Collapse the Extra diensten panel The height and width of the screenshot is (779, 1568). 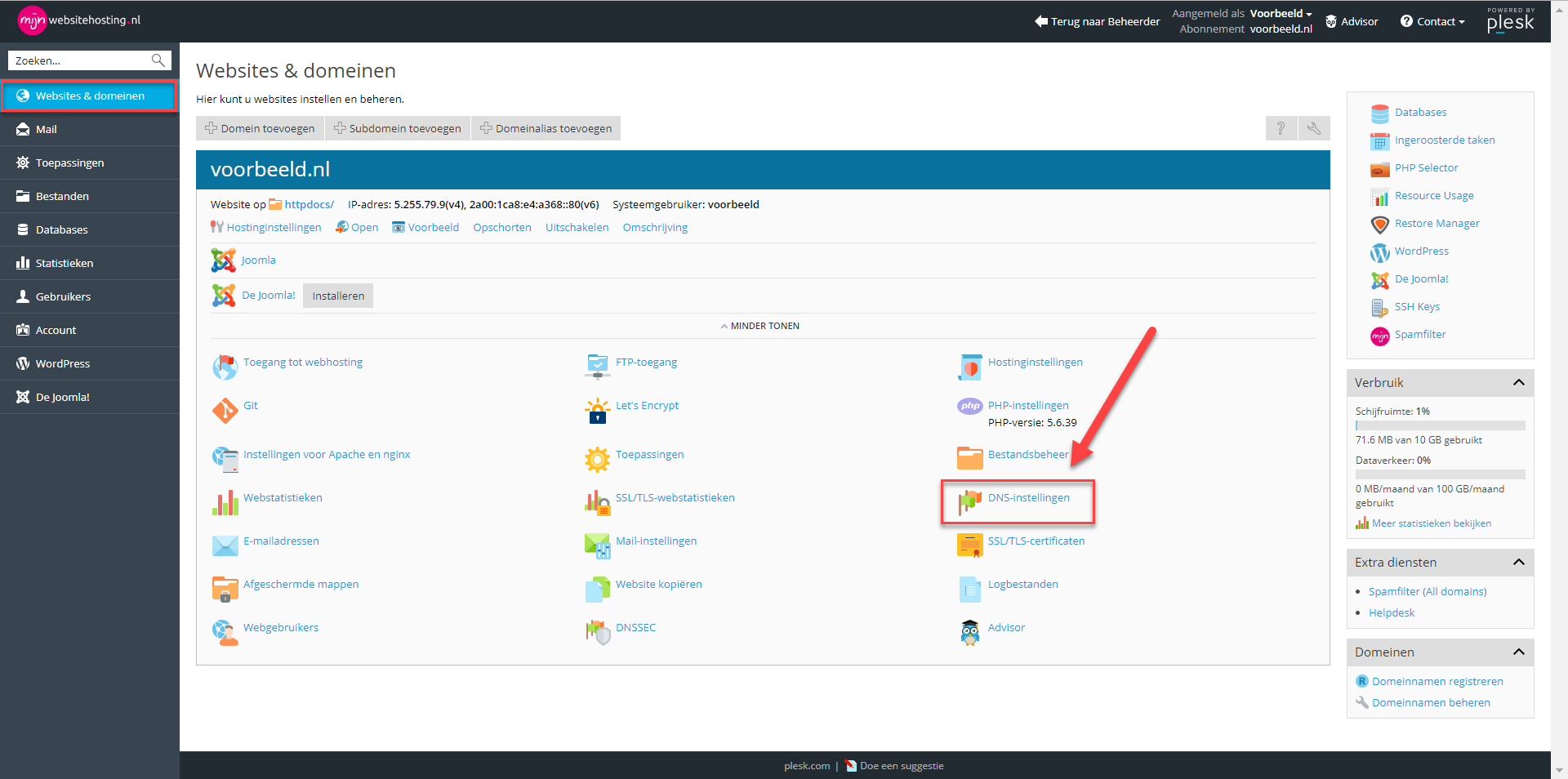(x=1518, y=562)
